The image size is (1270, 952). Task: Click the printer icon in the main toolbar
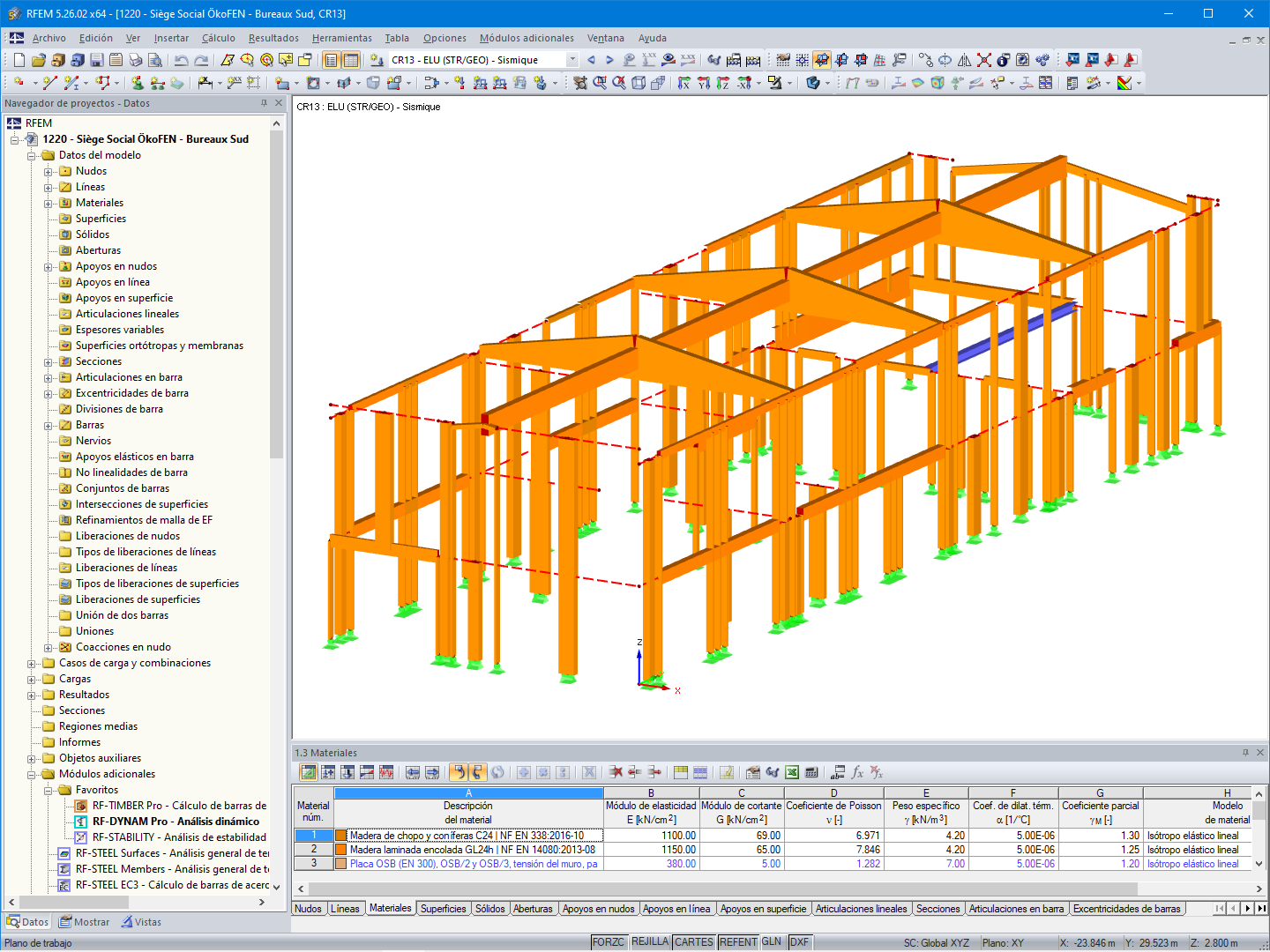pos(135,60)
